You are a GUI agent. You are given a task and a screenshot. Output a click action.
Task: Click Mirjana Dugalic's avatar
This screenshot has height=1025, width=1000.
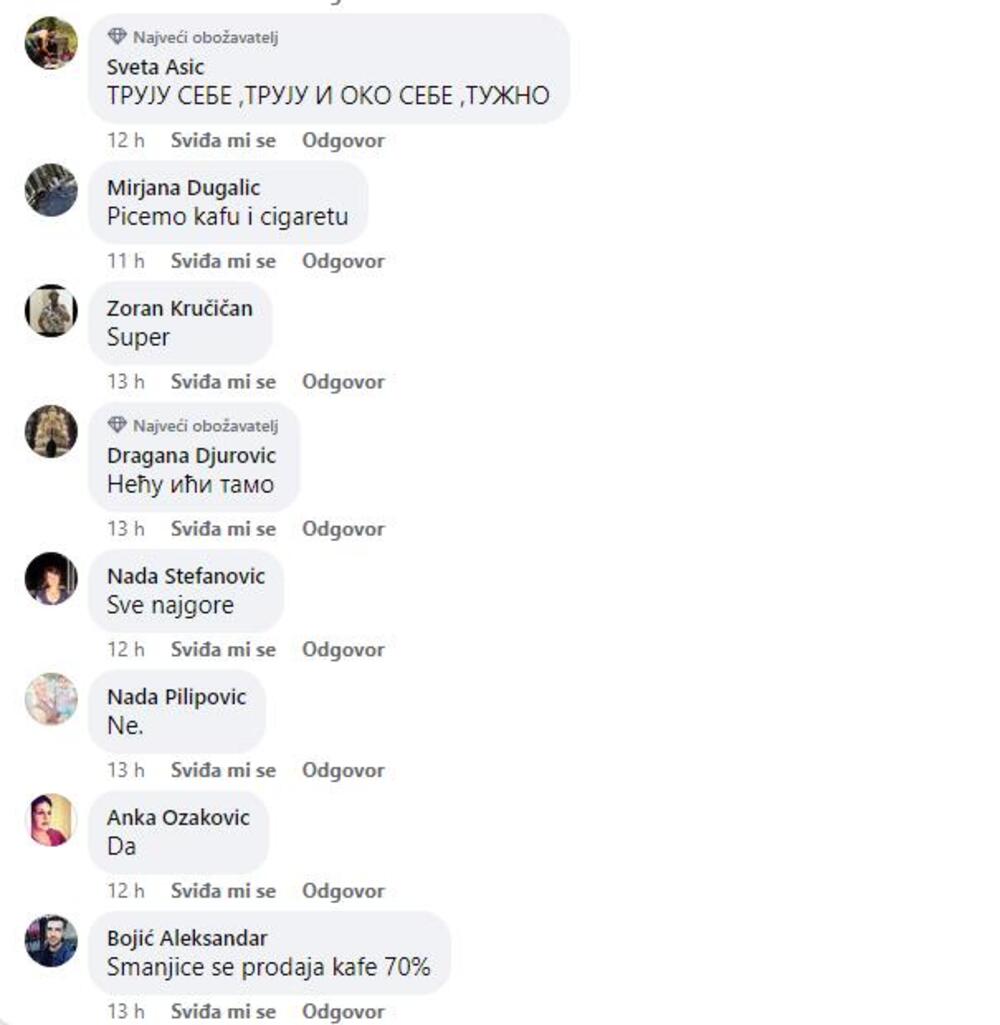(x=51, y=190)
